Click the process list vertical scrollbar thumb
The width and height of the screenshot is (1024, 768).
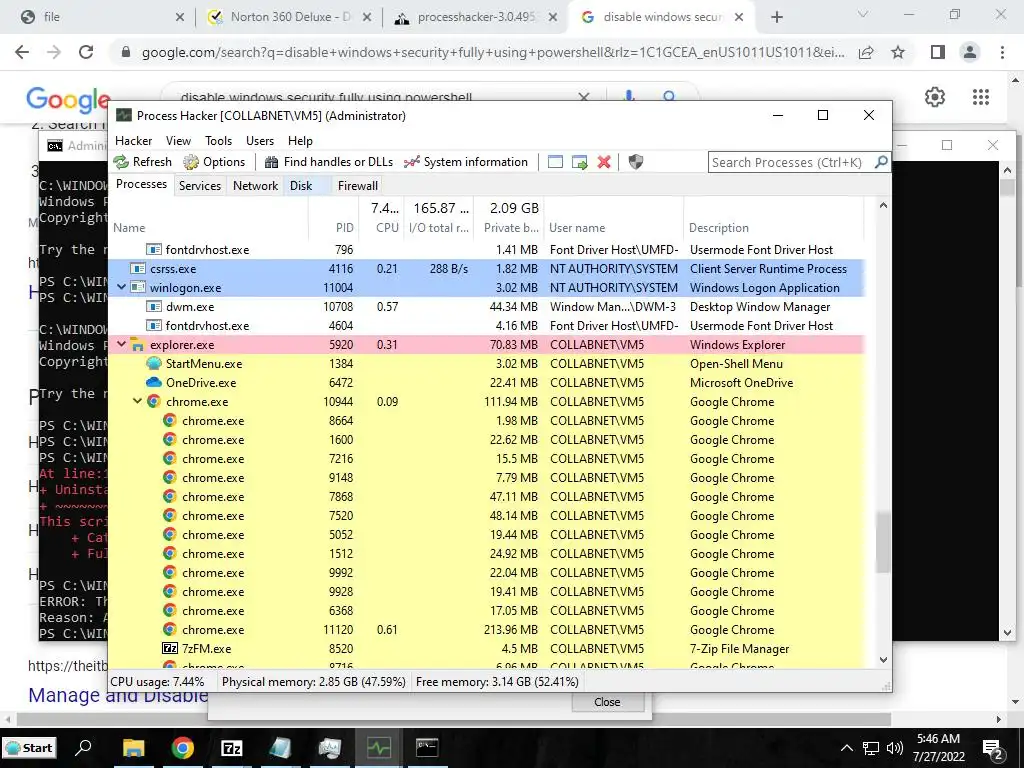[883, 542]
